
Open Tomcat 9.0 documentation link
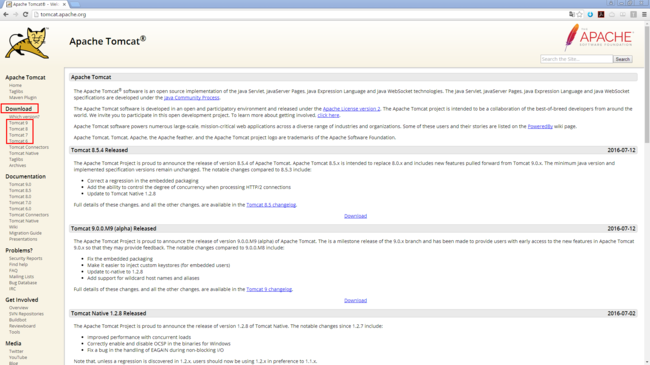click(x=20, y=185)
